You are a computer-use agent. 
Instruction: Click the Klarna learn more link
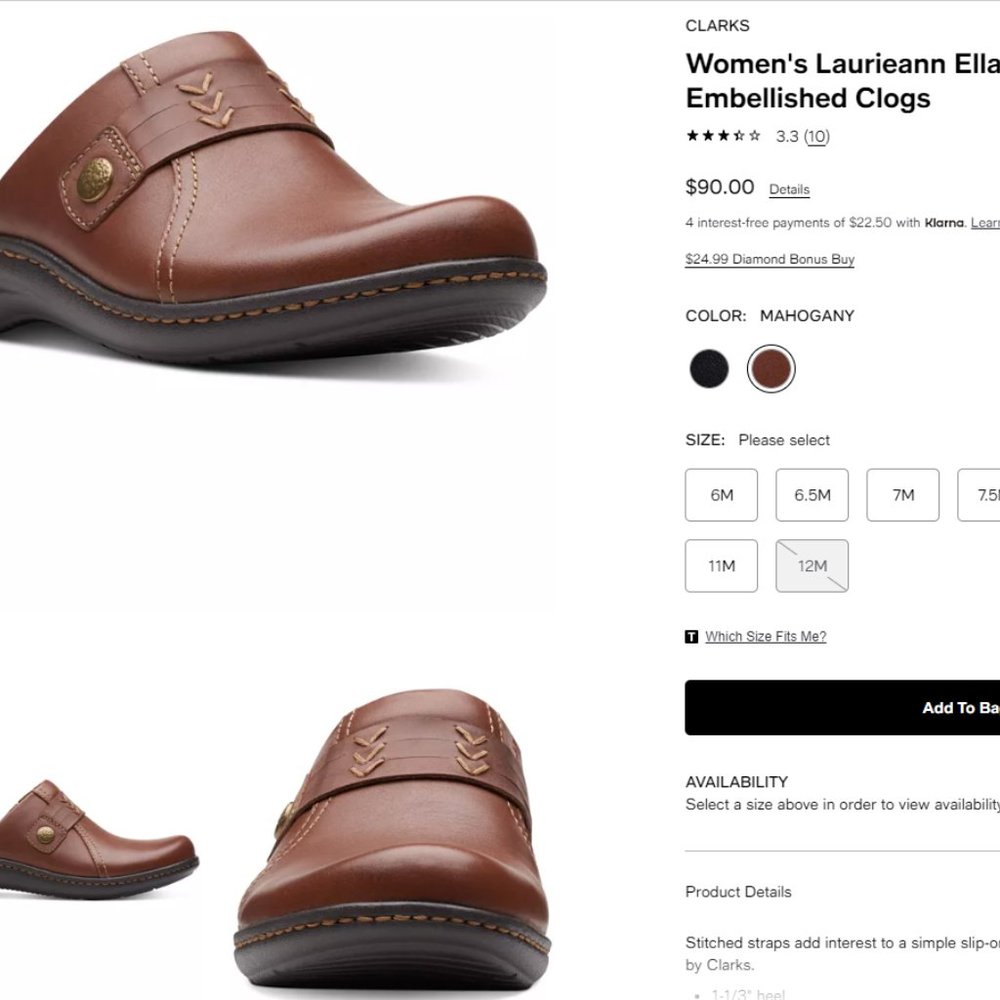(985, 224)
